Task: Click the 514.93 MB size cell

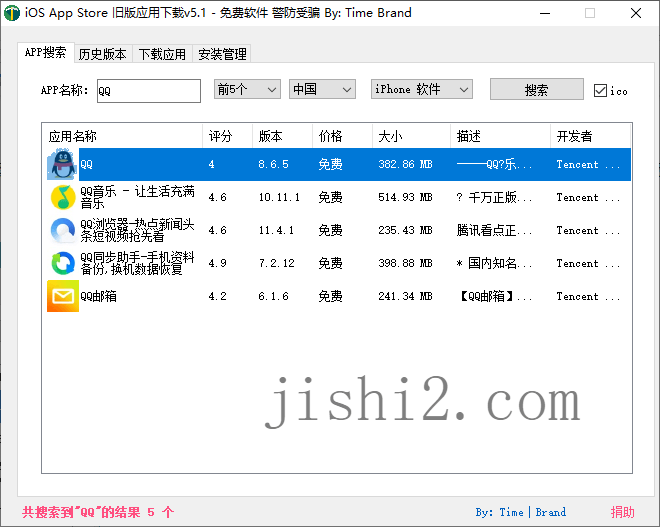Action: pyautogui.click(x=405, y=197)
